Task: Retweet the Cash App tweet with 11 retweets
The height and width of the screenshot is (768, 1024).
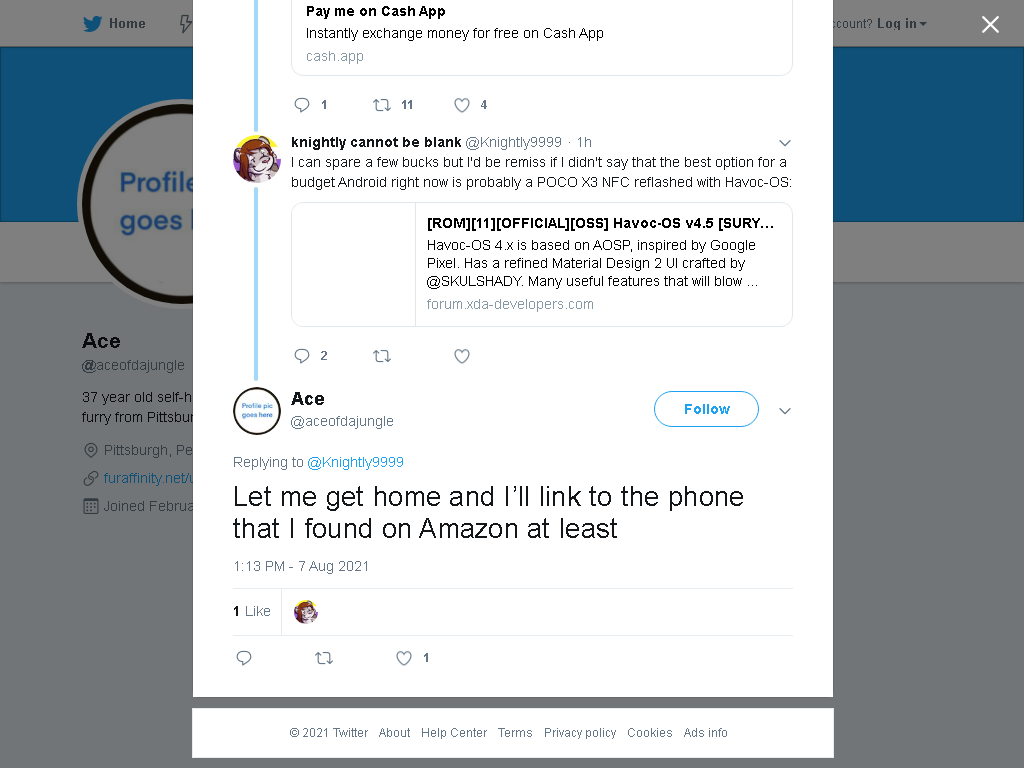Action: [x=382, y=105]
